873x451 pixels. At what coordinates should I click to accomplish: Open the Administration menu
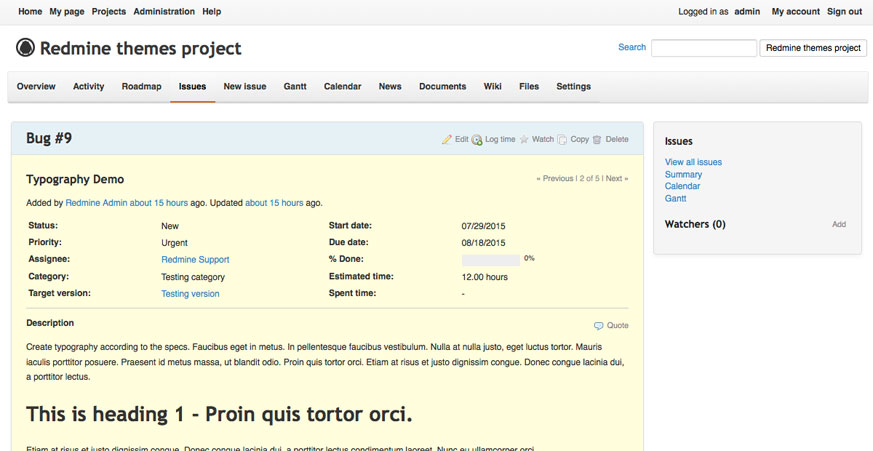tap(164, 11)
